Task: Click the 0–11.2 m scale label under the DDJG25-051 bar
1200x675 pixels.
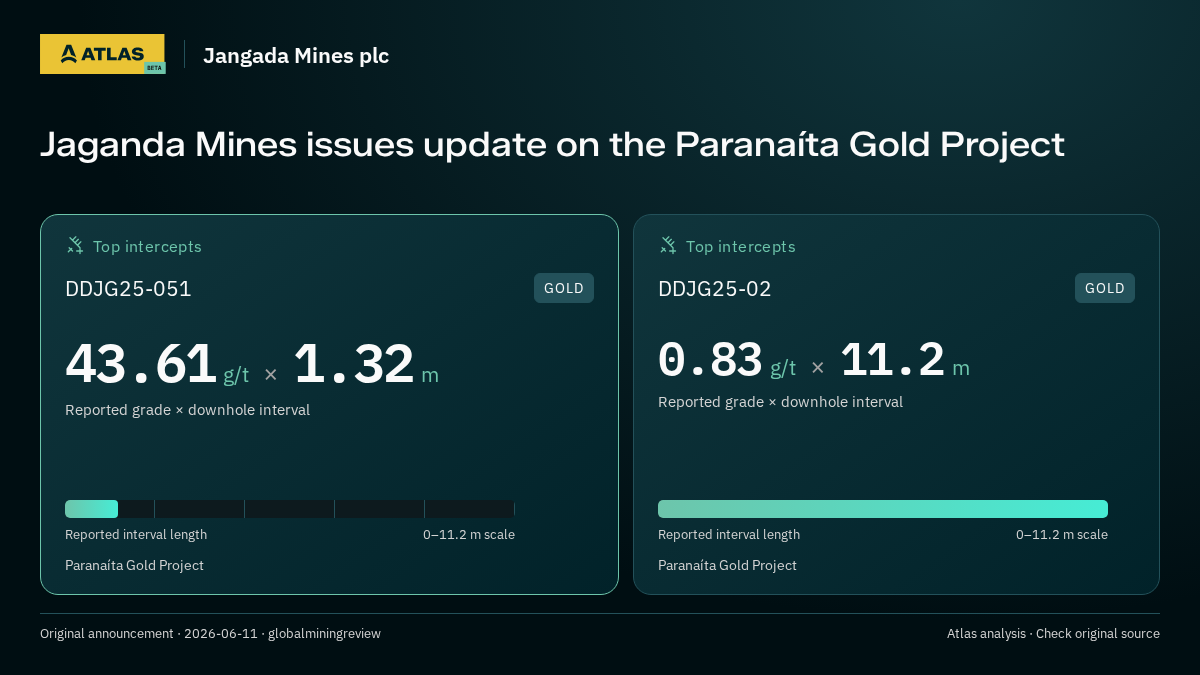Action: pos(469,535)
